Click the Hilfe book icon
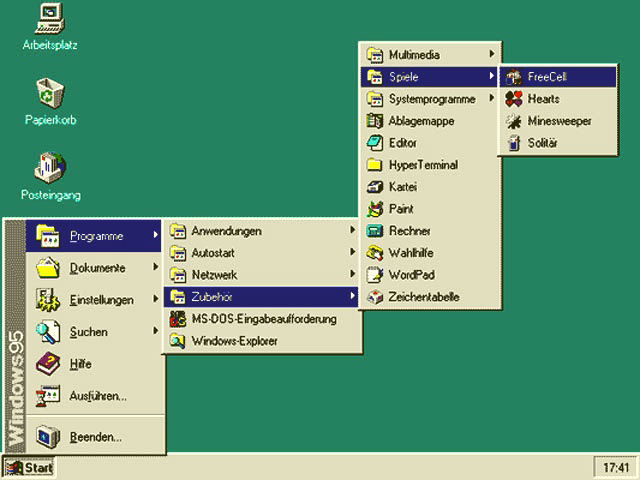 pos(48,364)
